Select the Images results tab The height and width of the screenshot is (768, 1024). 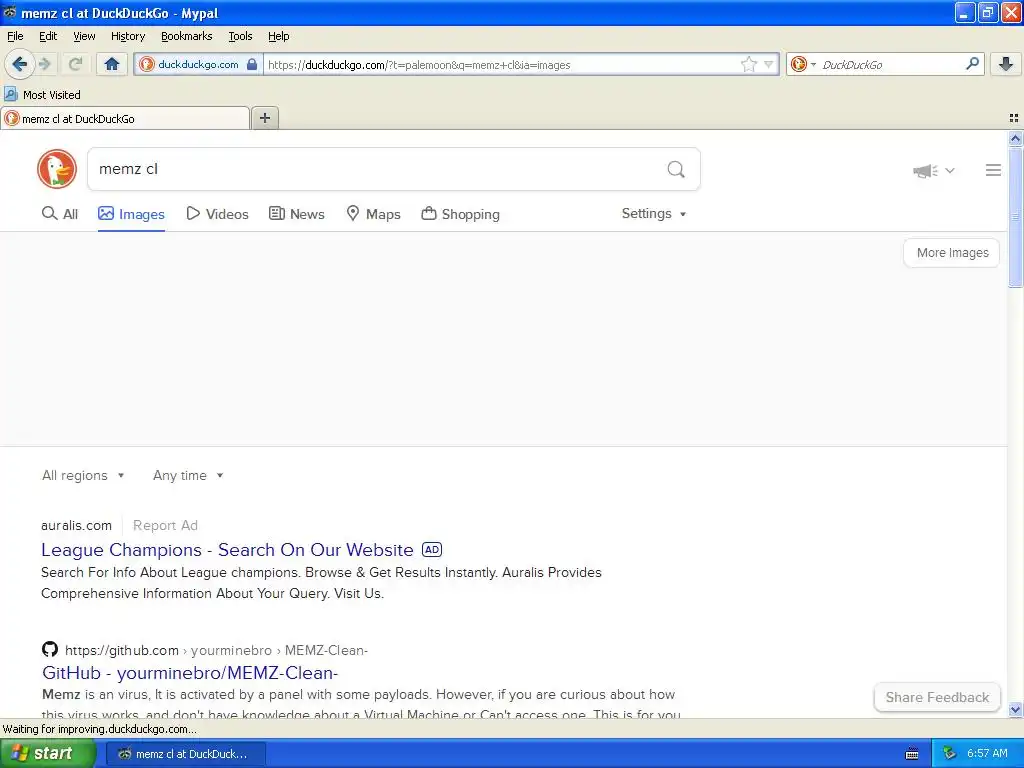(x=131, y=214)
